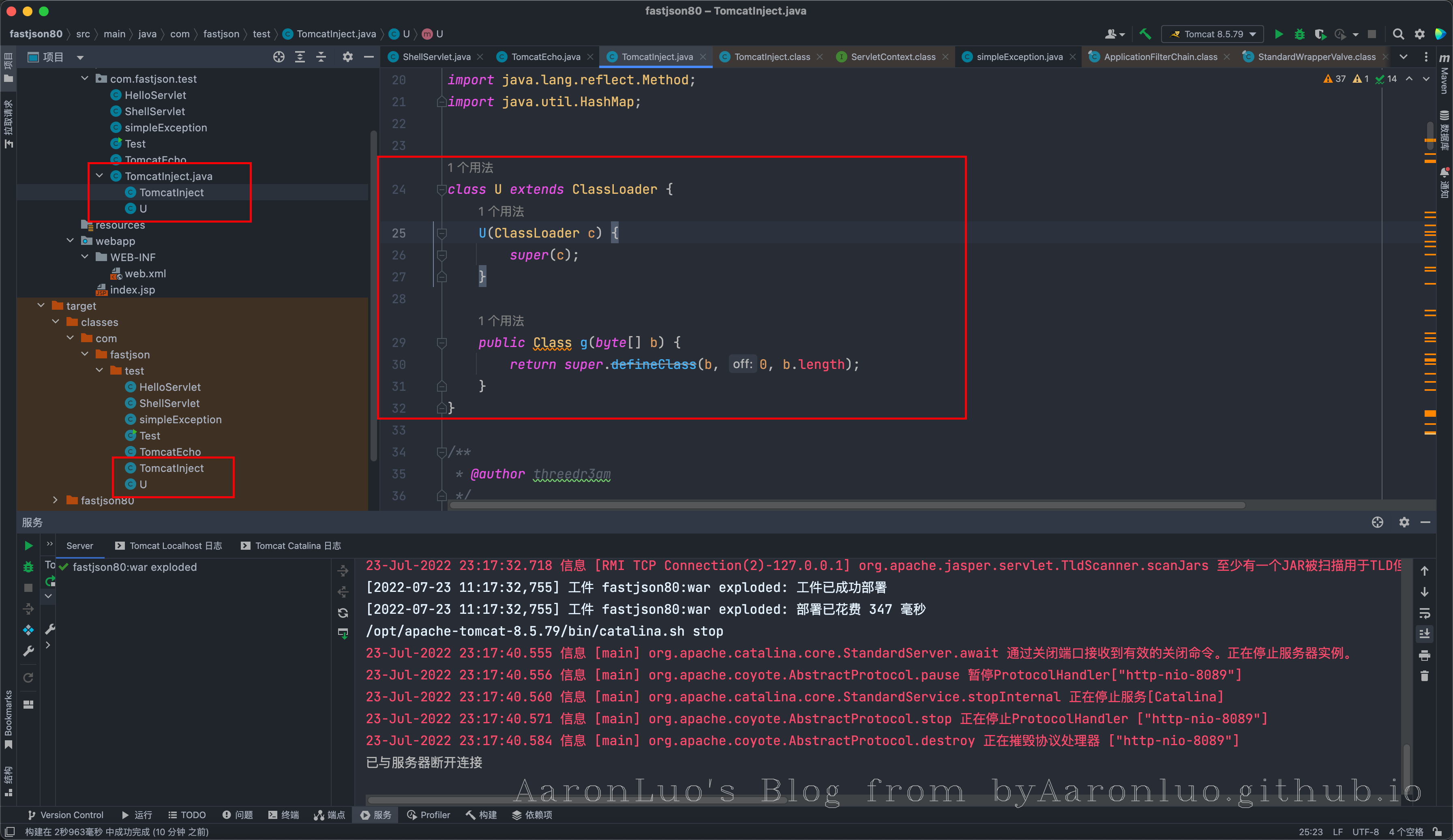Build the project with the hammer icon

point(1145,34)
